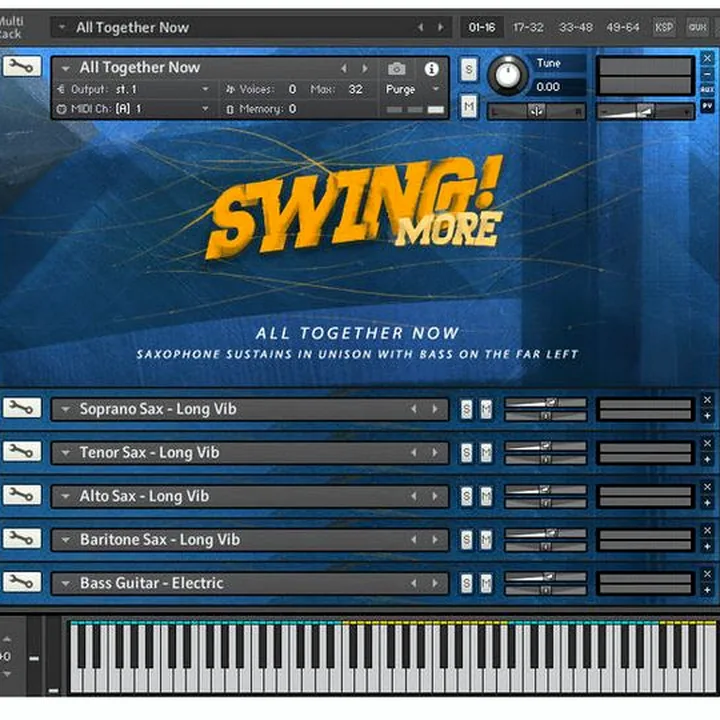Image resolution: width=720 pixels, height=720 pixels.
Task: Previous preset arrow for Soprano Sax
Action: point(414,409)
